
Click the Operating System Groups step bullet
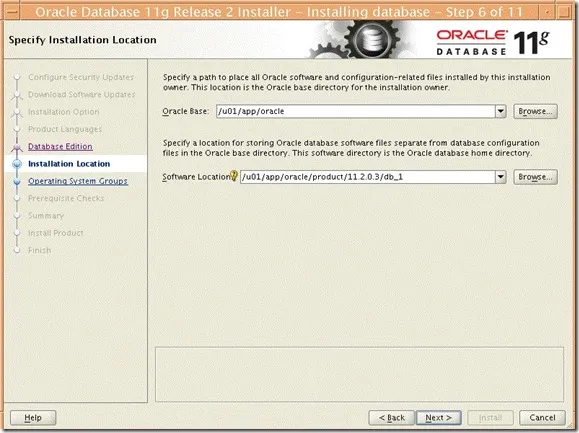pyautogui.click(x=17, y=181)
